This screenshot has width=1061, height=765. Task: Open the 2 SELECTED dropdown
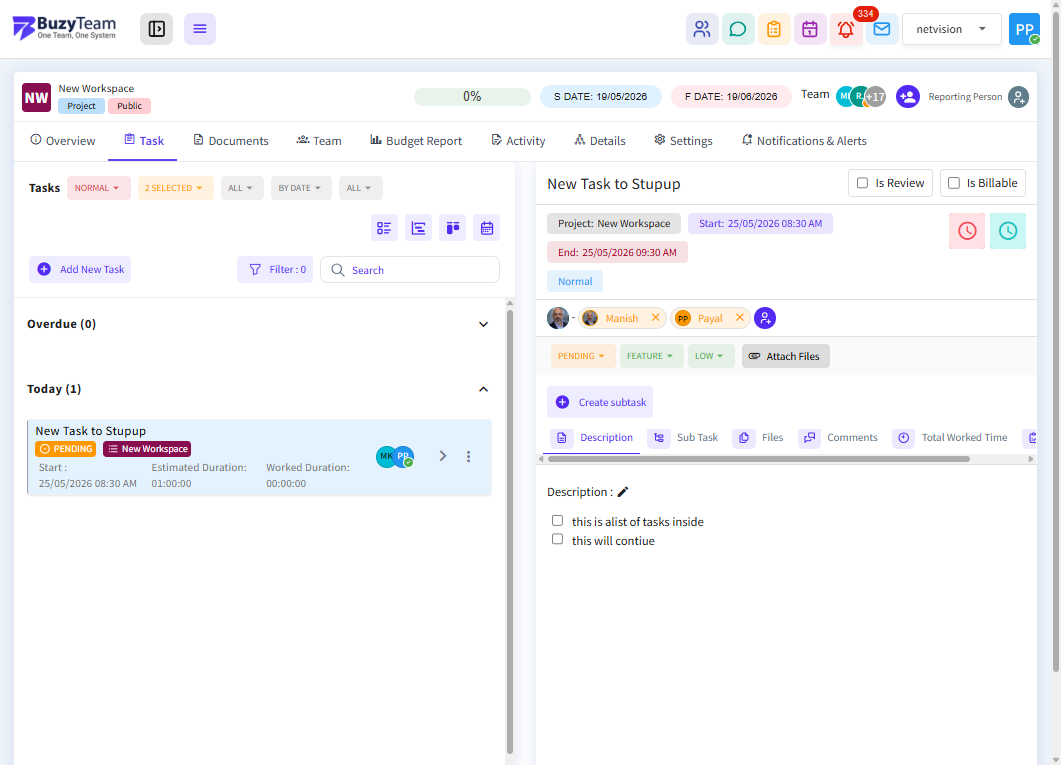click(175, 188)
